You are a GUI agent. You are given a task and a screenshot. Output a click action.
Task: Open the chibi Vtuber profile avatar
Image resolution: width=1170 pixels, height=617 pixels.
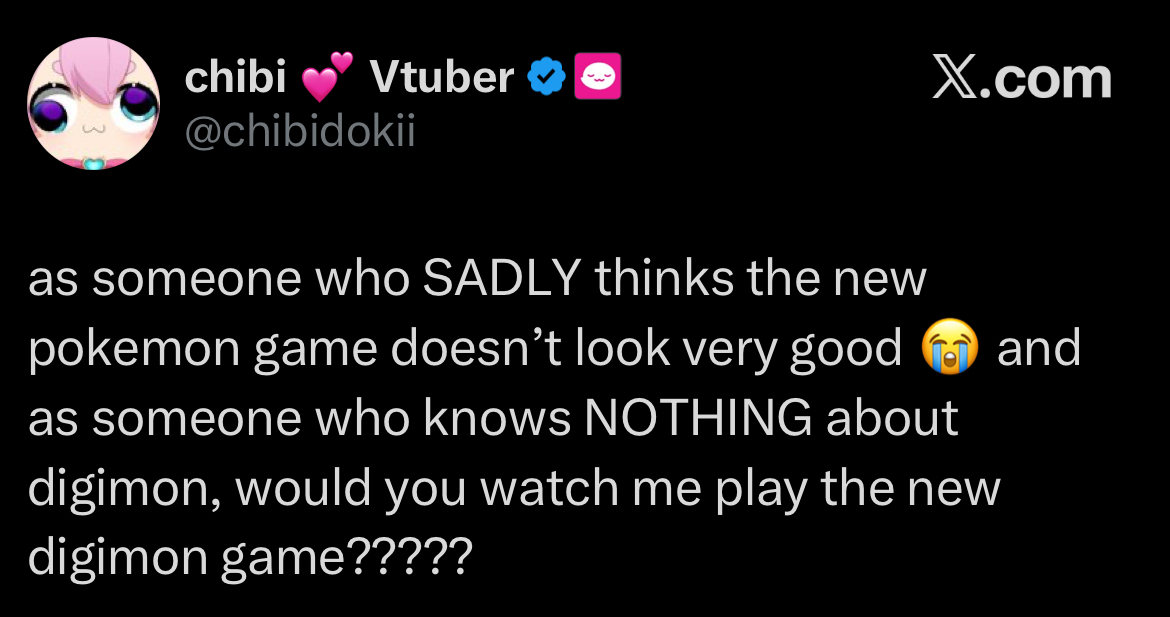[x=93, y=103]
